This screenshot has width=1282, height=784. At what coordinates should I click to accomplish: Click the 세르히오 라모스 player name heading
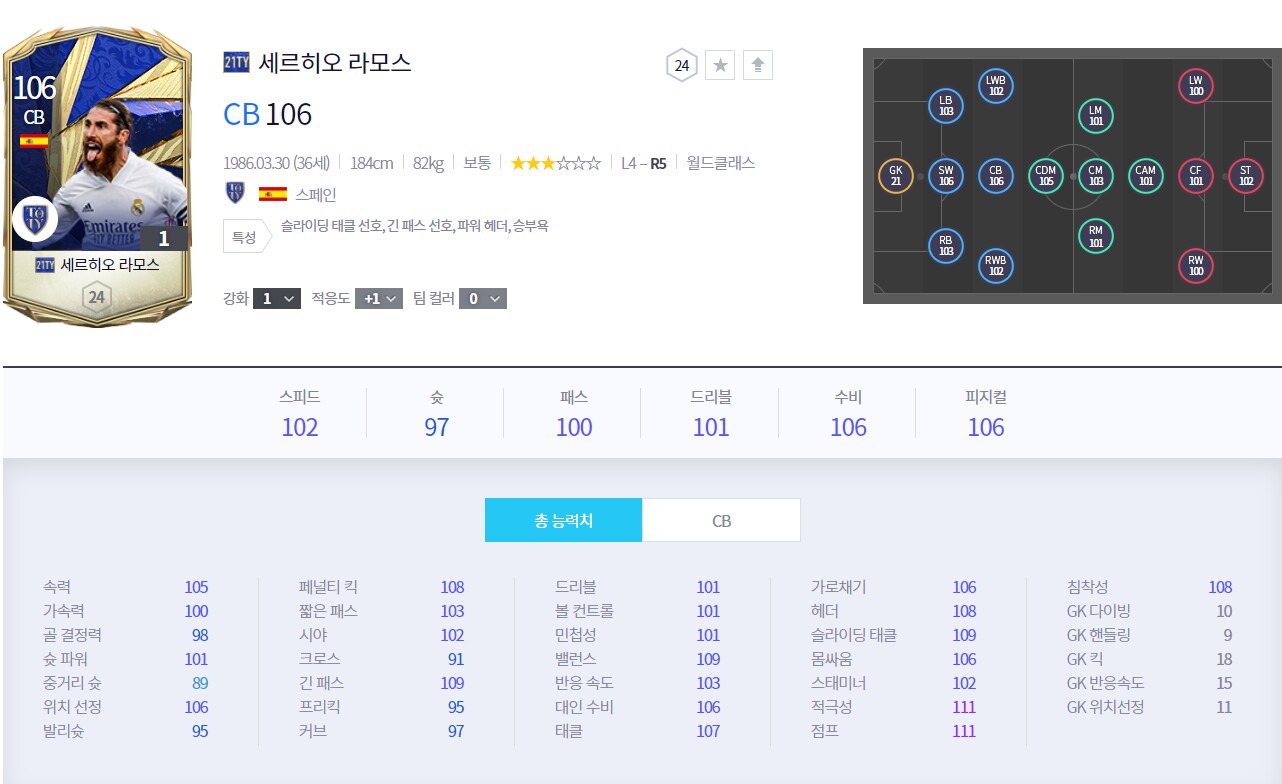(335, 64)
